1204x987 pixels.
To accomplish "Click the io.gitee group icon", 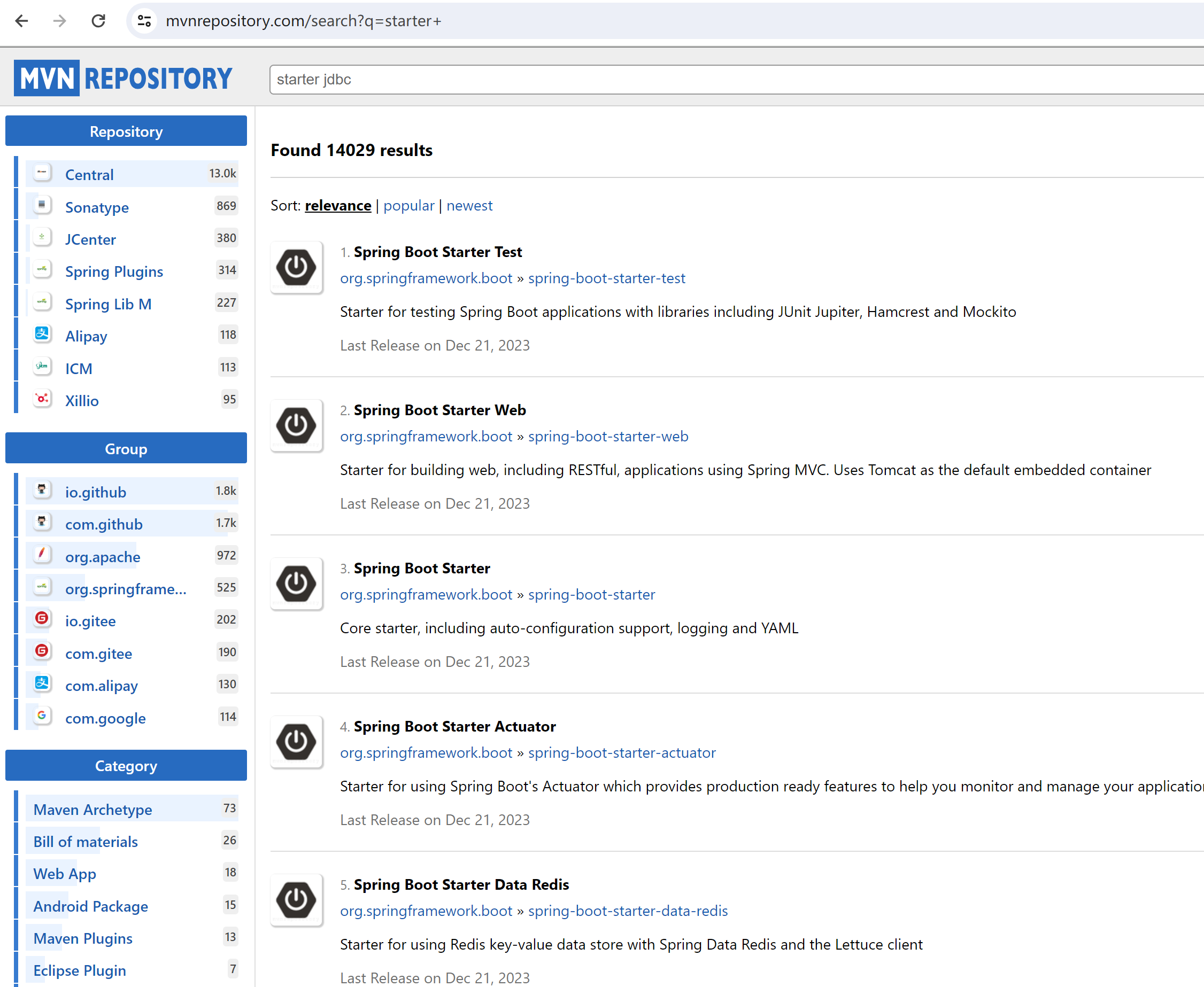I will click(42, 619).
